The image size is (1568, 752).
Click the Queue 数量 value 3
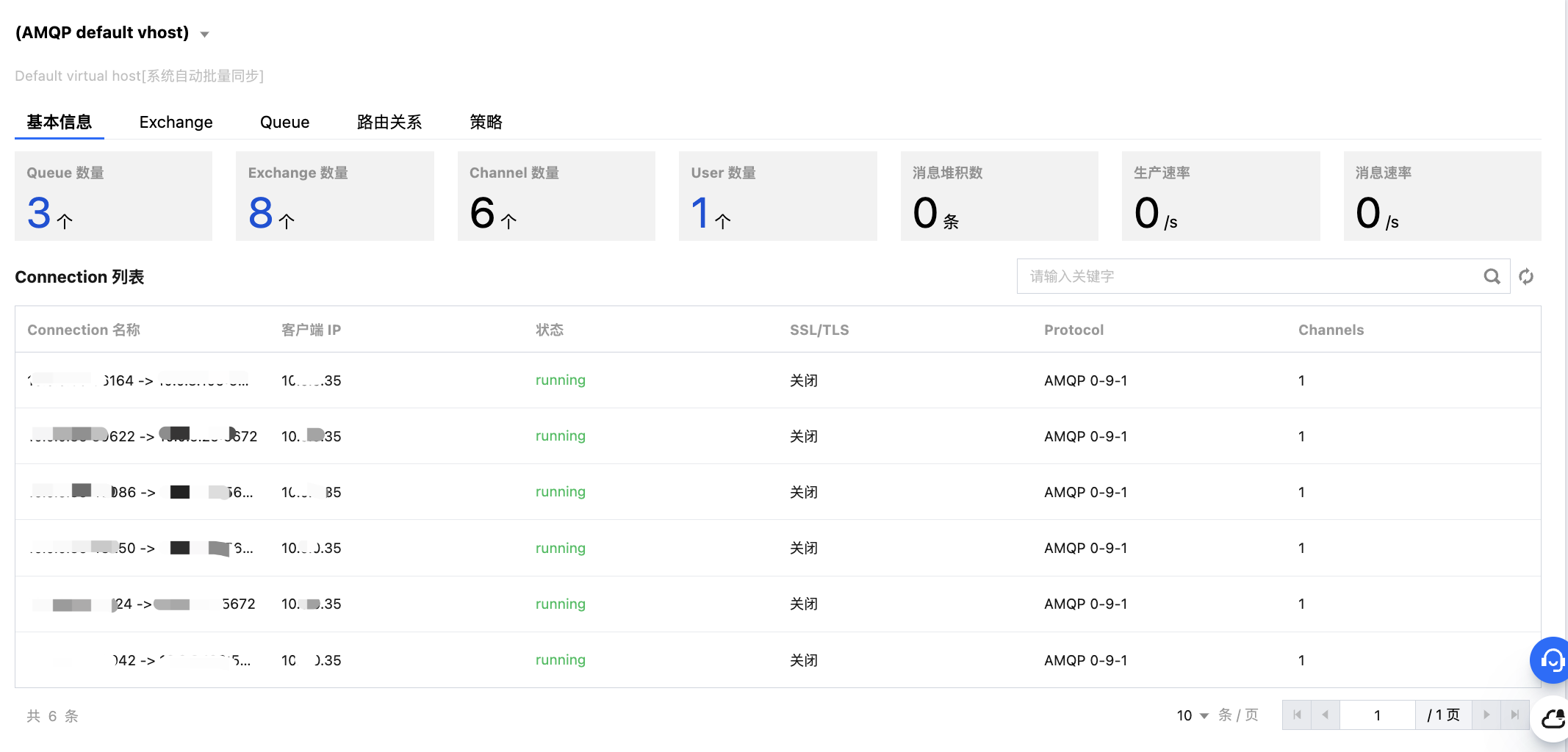point(39,213)
